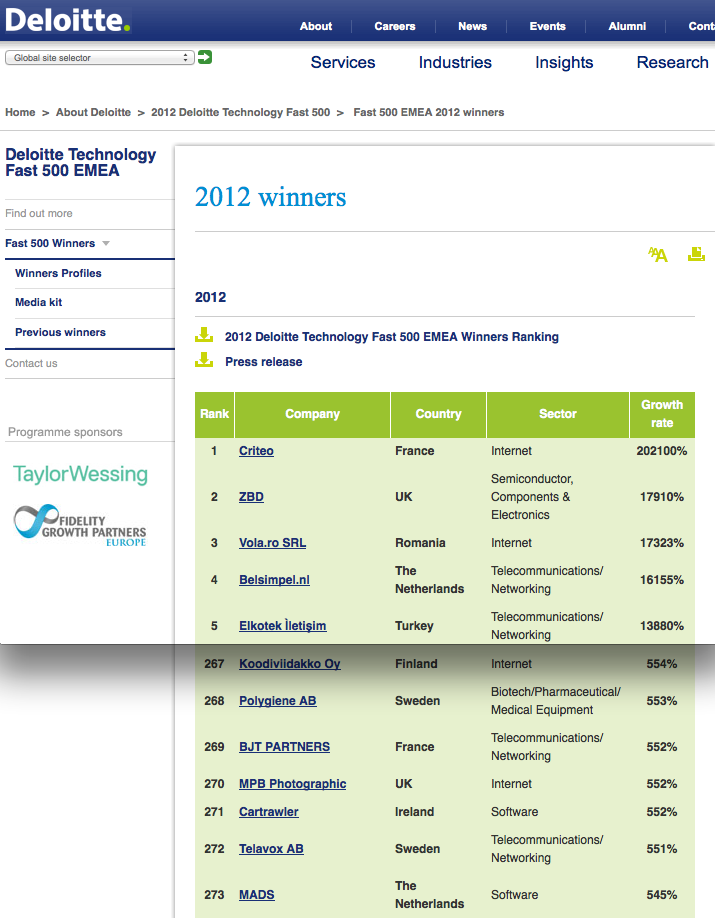Open Winners Profiles sidebar link
715x918 pixels.
pos(58,273)
